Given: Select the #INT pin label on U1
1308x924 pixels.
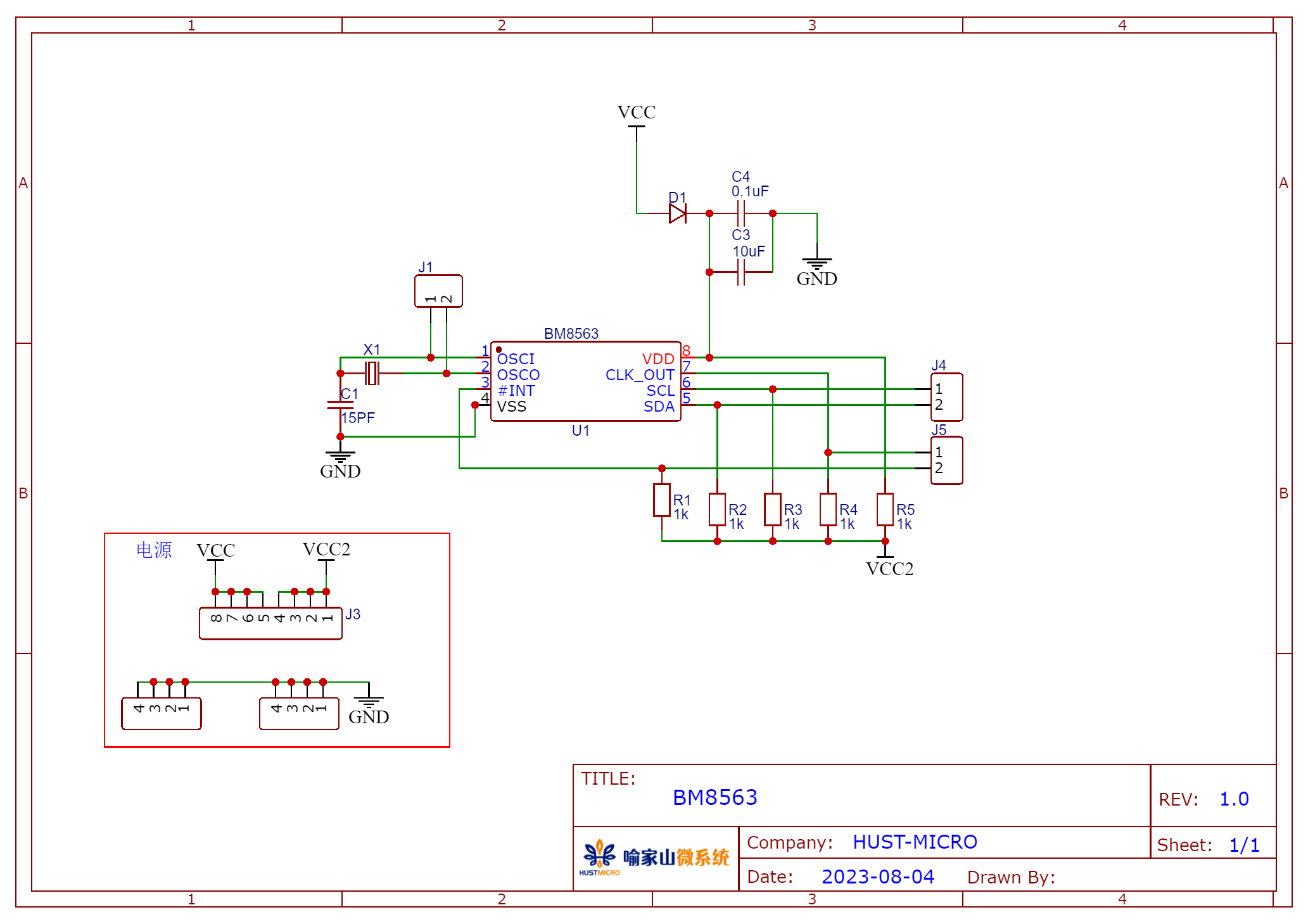Looking at the screenshot, I should pos(516,391).
